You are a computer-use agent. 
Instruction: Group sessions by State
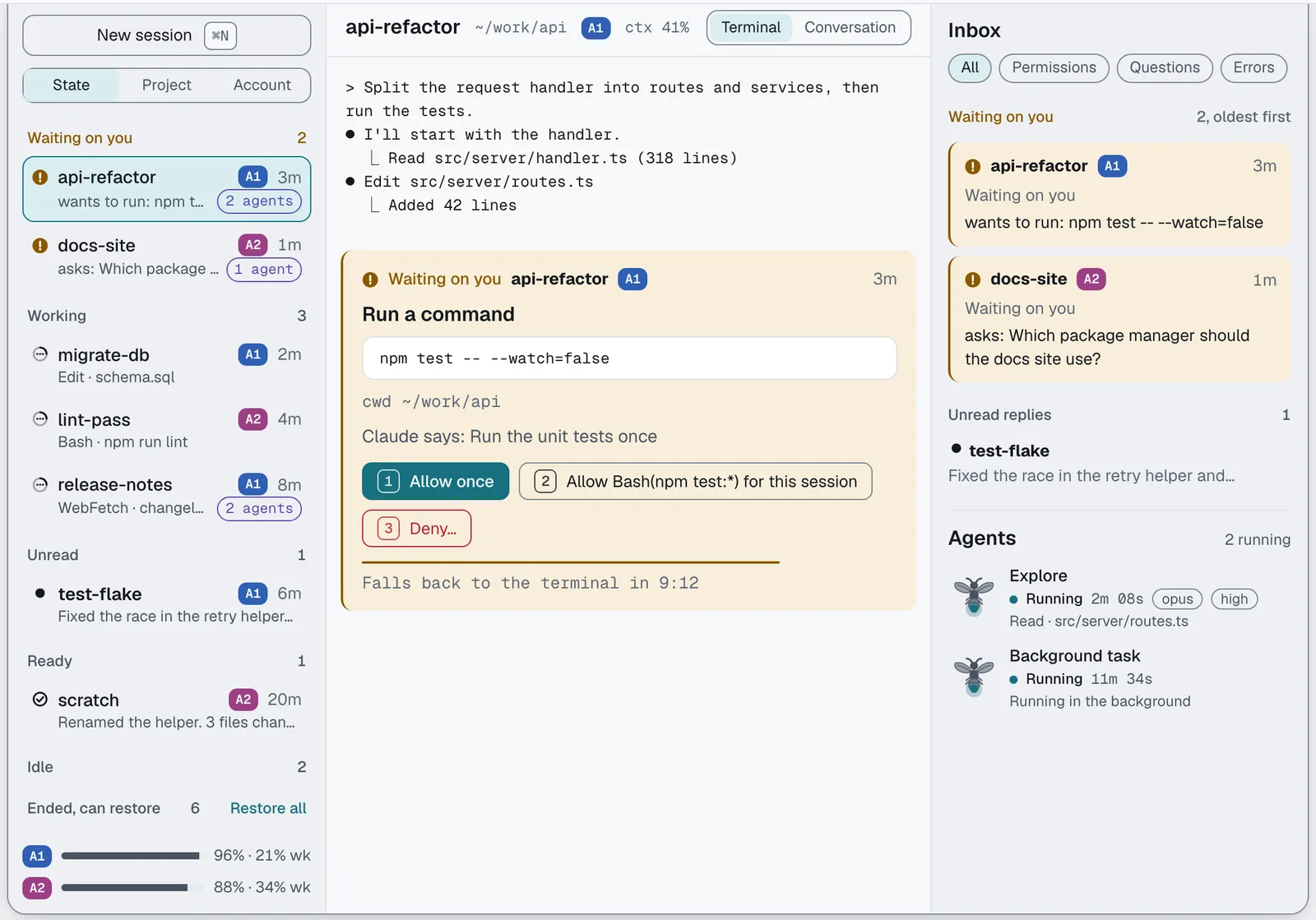click(72, 86)
